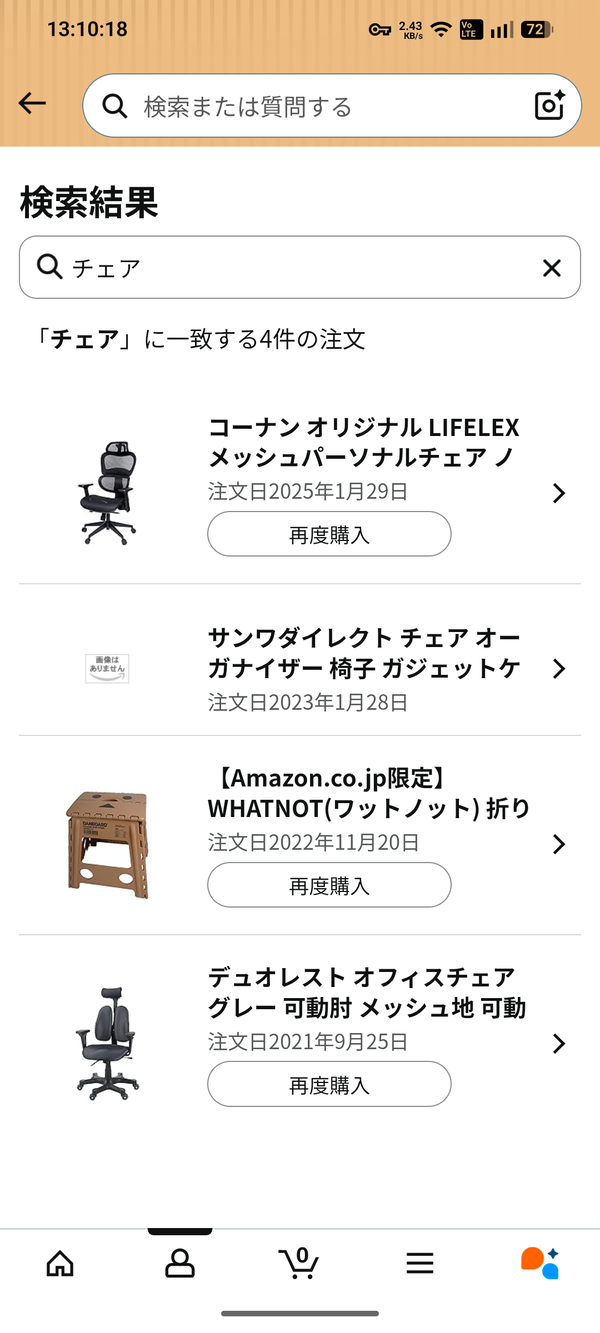Open camera lens search icon
Image resolution: width=600 pixels, height=1333 pixels.
click(x=549, y=106)
